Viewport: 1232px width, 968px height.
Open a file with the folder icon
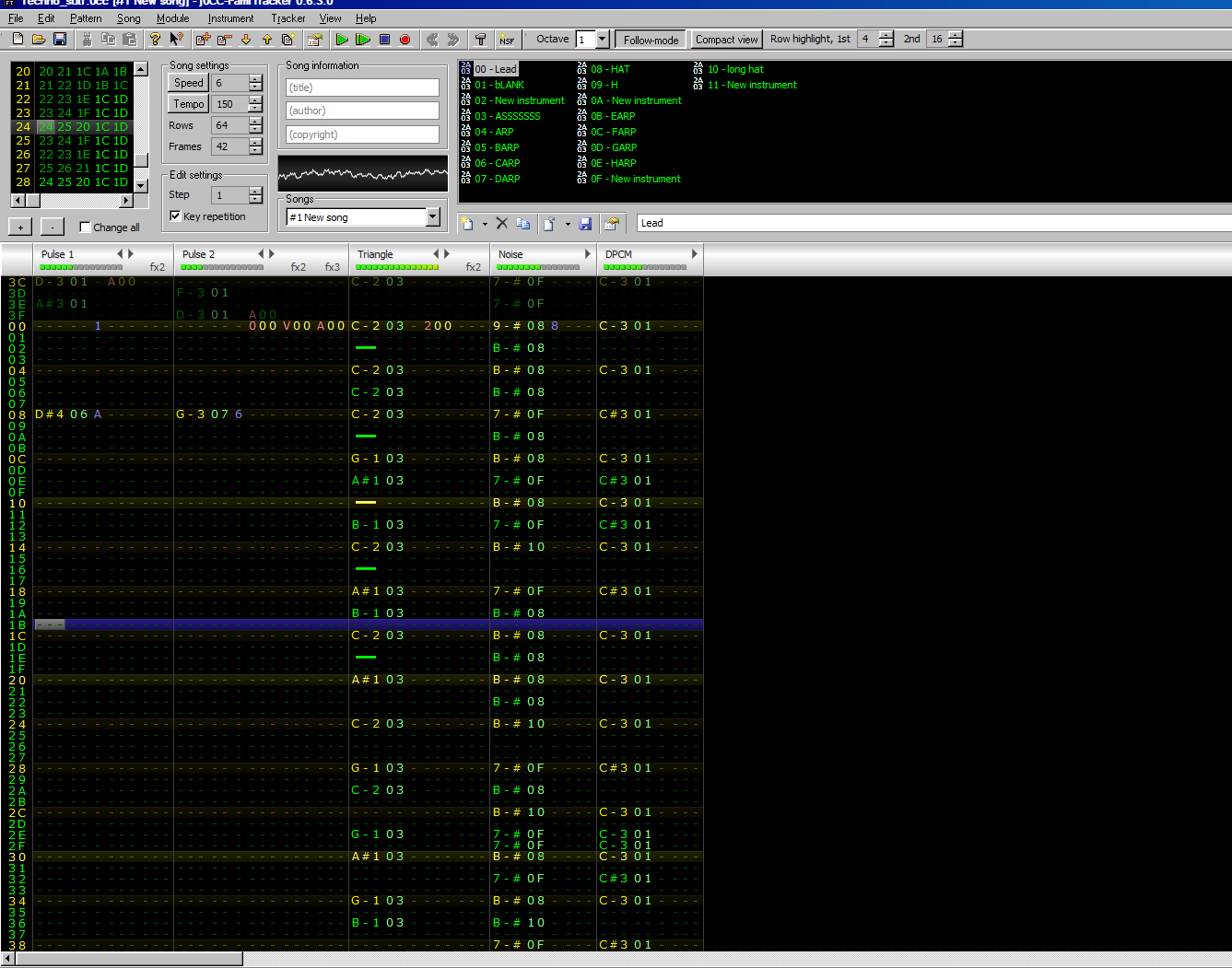click(39, 40)
